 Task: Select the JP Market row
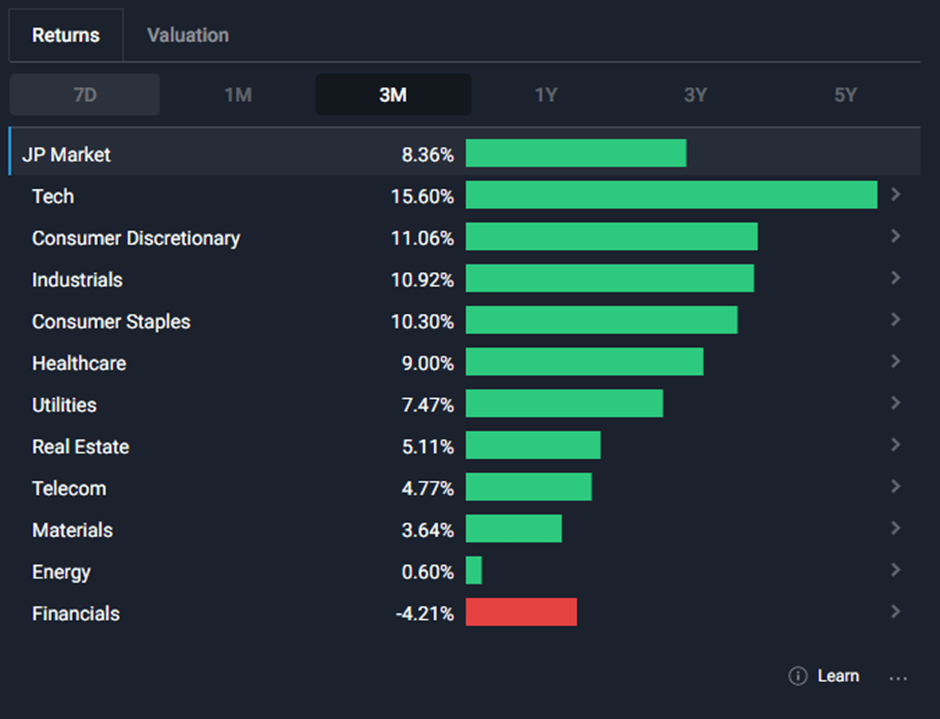(66, 154)
